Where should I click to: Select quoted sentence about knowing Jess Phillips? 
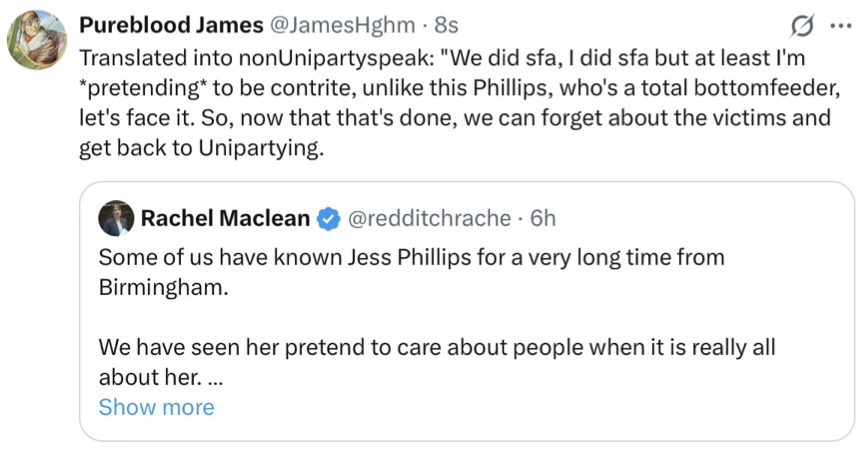(x=410, y=257)
